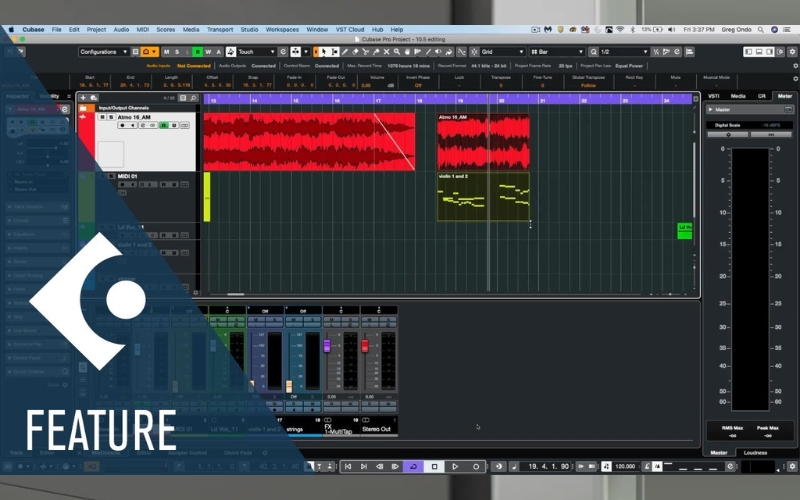Image resolution: width=800 pixels, height=500 pixels.
Task: Open constrain delay compensation dropdown arrow
Action: [x=154, y=52]
